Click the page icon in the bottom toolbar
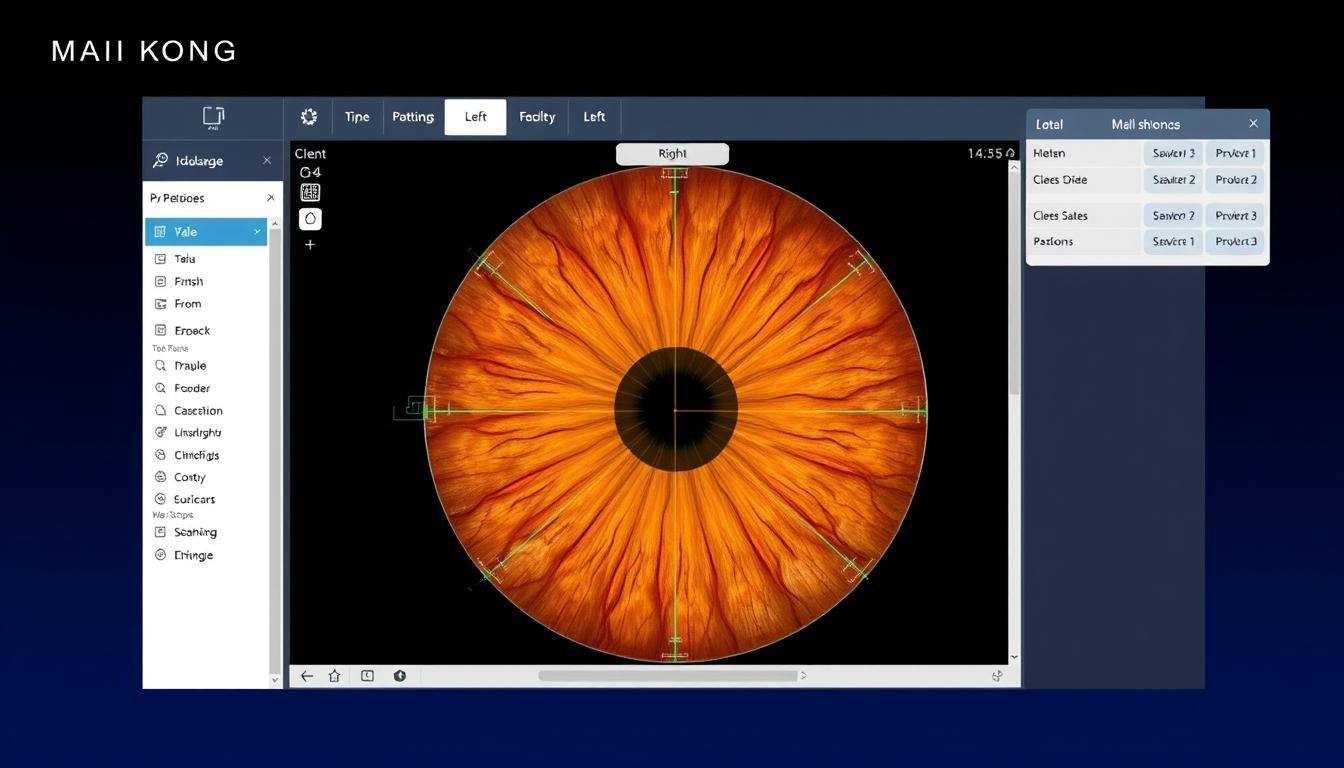 pyautogui.click(x=366, y=674)
